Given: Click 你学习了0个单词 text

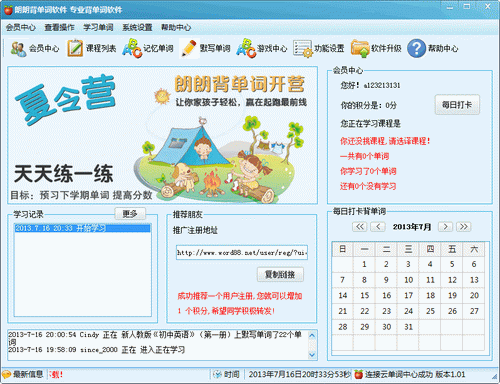Looking at the screenshot, I should pyautogui.click(x=368, y=171).
